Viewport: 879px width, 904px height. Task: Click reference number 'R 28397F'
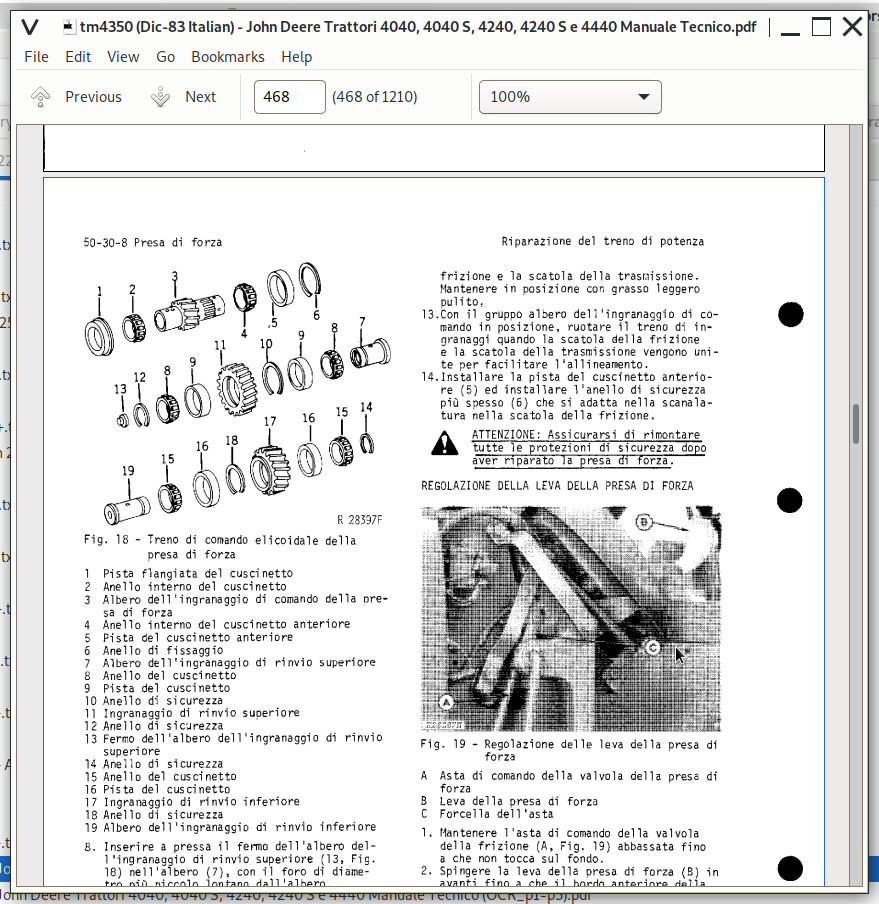click(x=360, y=520)
